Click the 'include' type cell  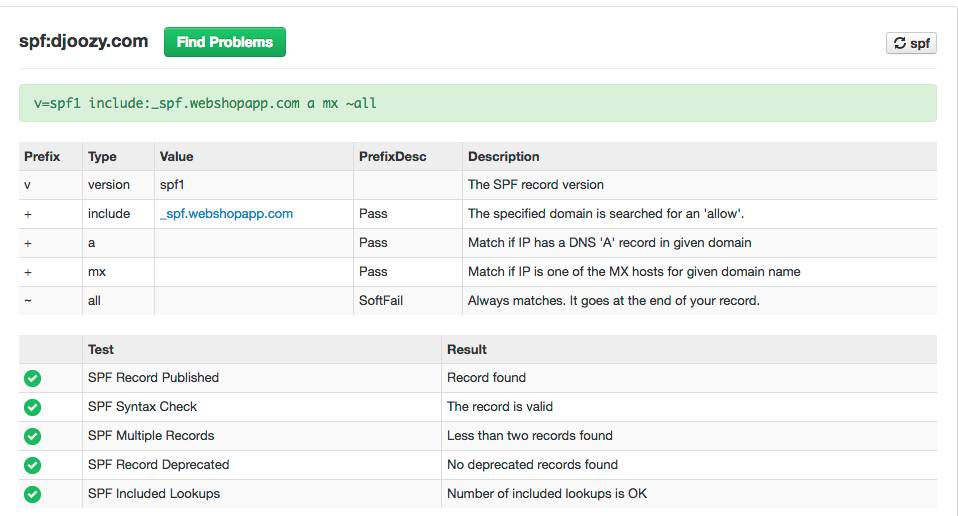coord(109,214)
